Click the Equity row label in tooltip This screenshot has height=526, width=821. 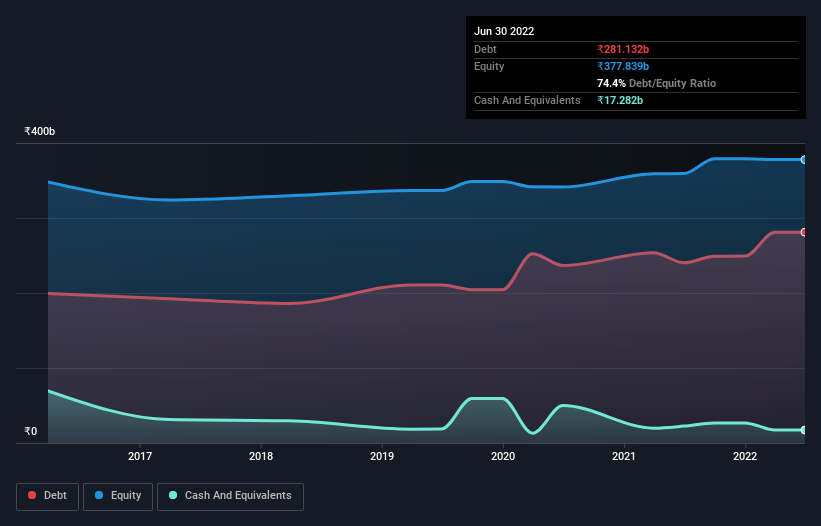[x=489, y=66]
